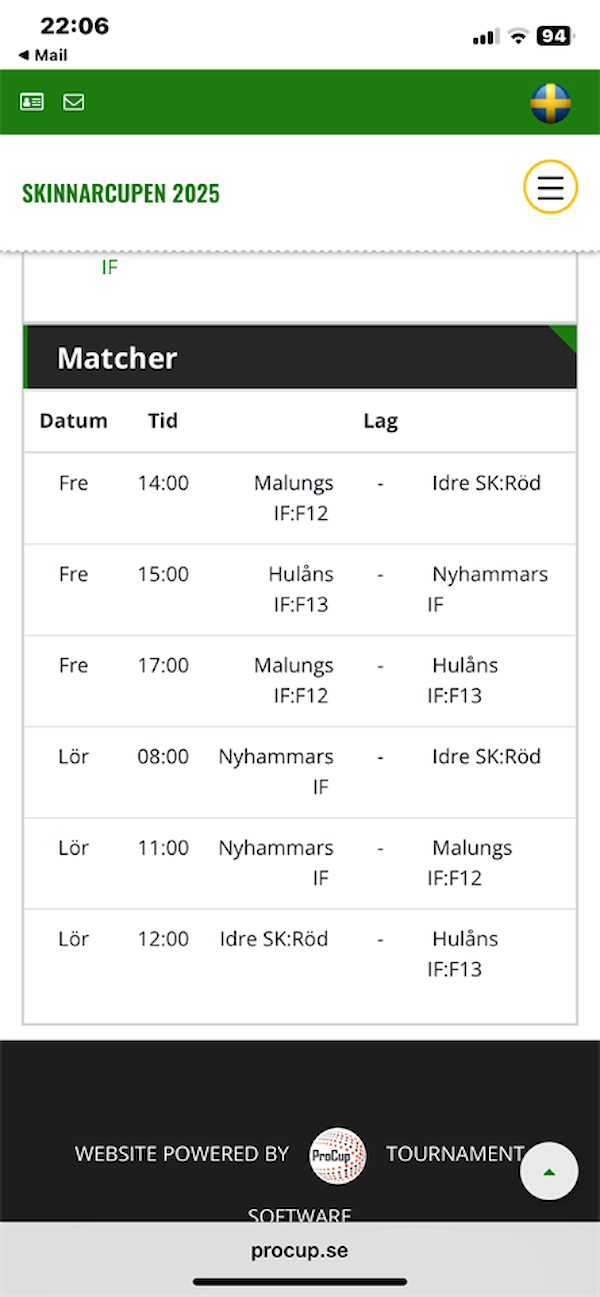Open the hamburger menu
This screenshot has width=600, height=1297.
click(x=550, y=187)
